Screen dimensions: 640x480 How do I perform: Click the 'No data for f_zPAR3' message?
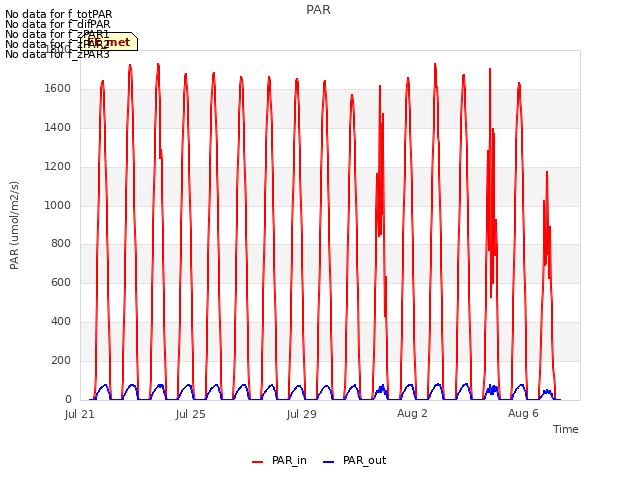coord(57,54)
